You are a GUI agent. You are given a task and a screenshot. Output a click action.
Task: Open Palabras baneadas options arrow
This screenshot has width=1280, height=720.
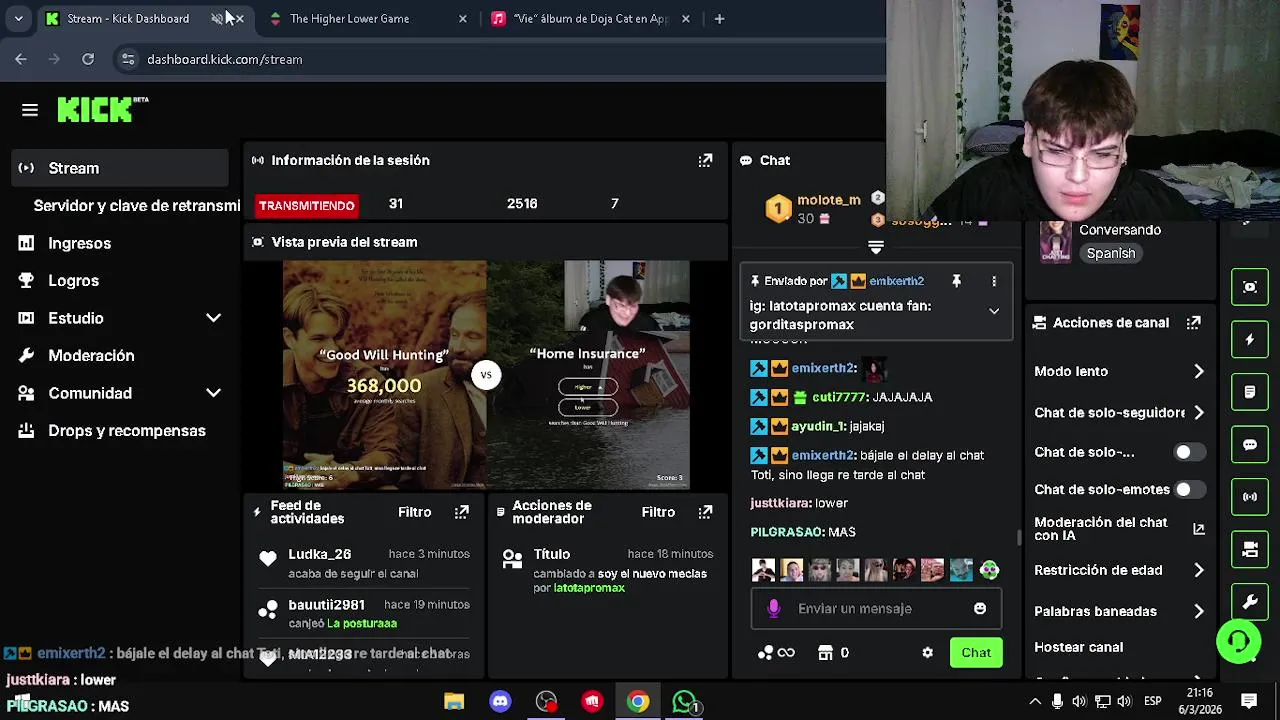coord(1199,611)
